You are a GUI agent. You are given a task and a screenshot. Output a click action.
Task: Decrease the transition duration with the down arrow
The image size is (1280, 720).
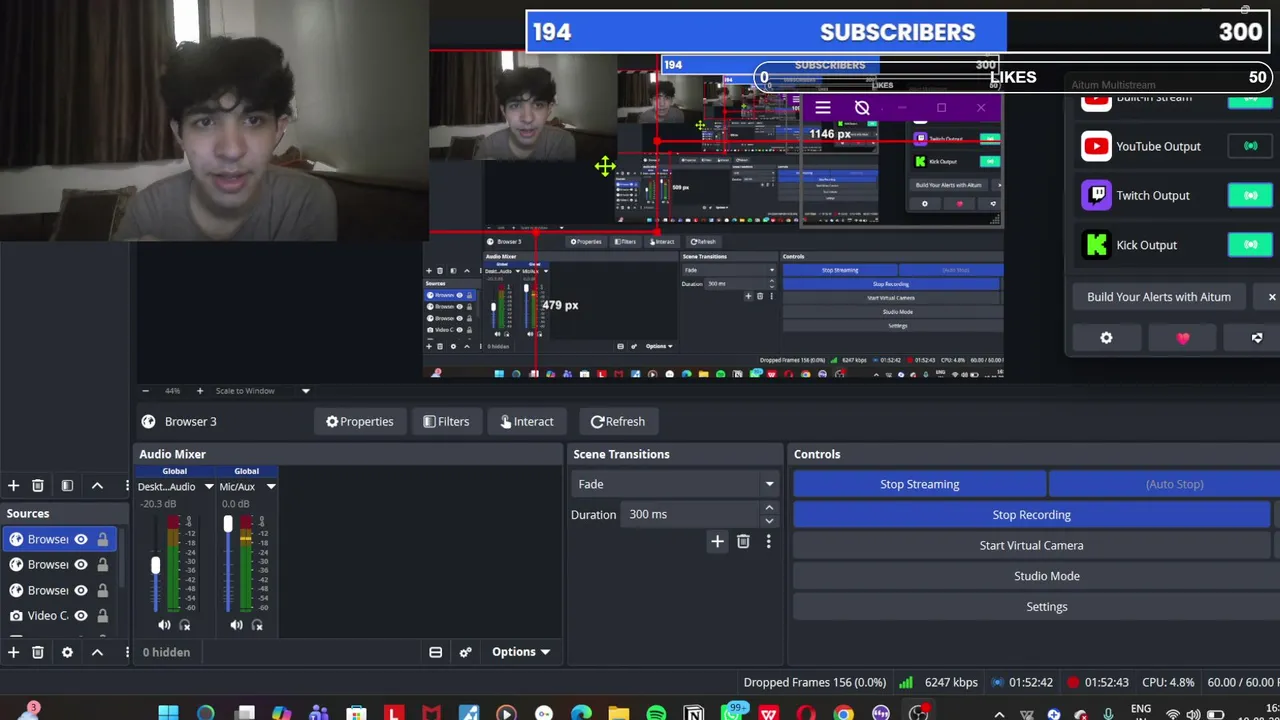(769, 520)
